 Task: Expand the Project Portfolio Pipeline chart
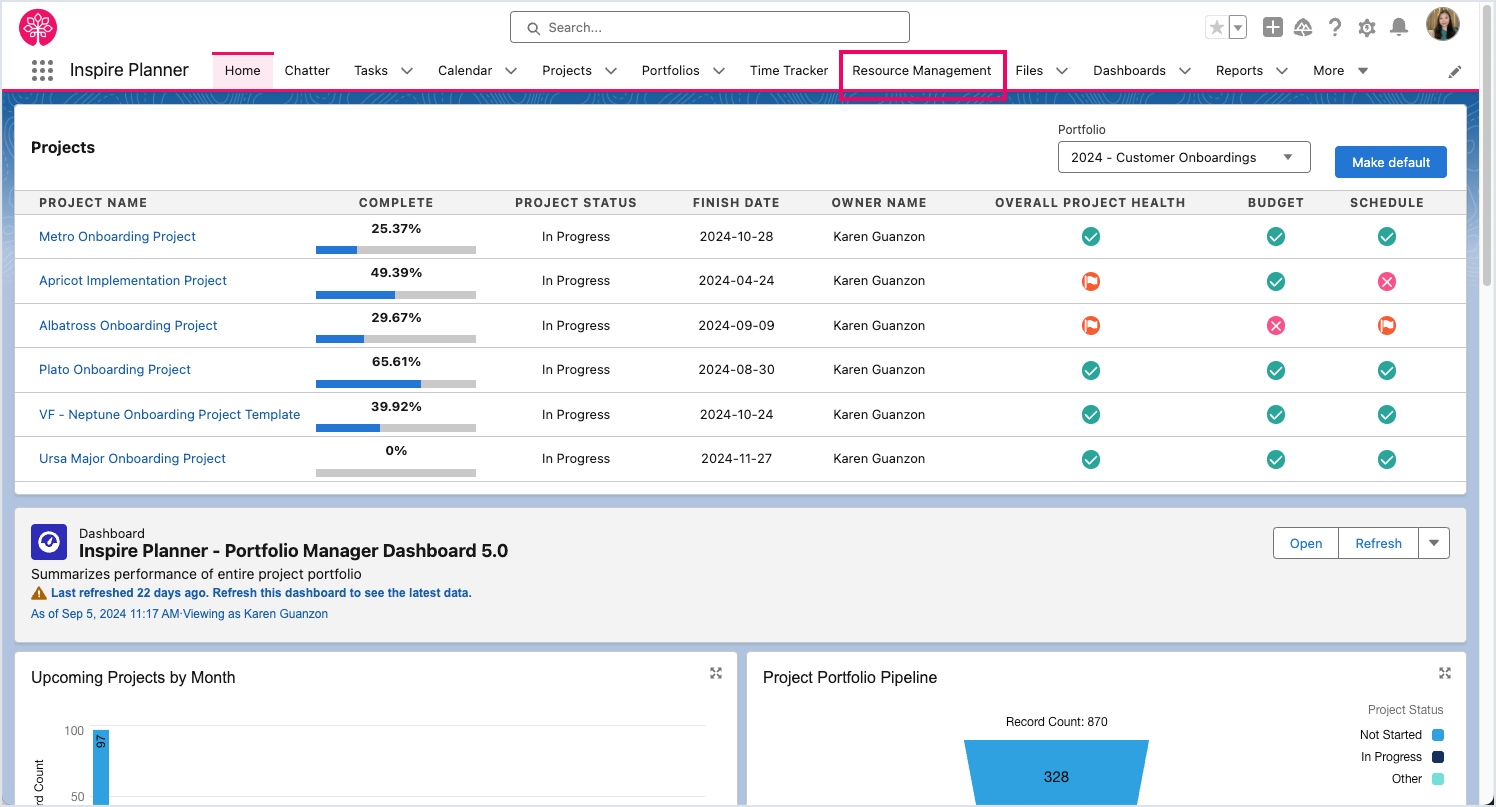[1445, 673]
